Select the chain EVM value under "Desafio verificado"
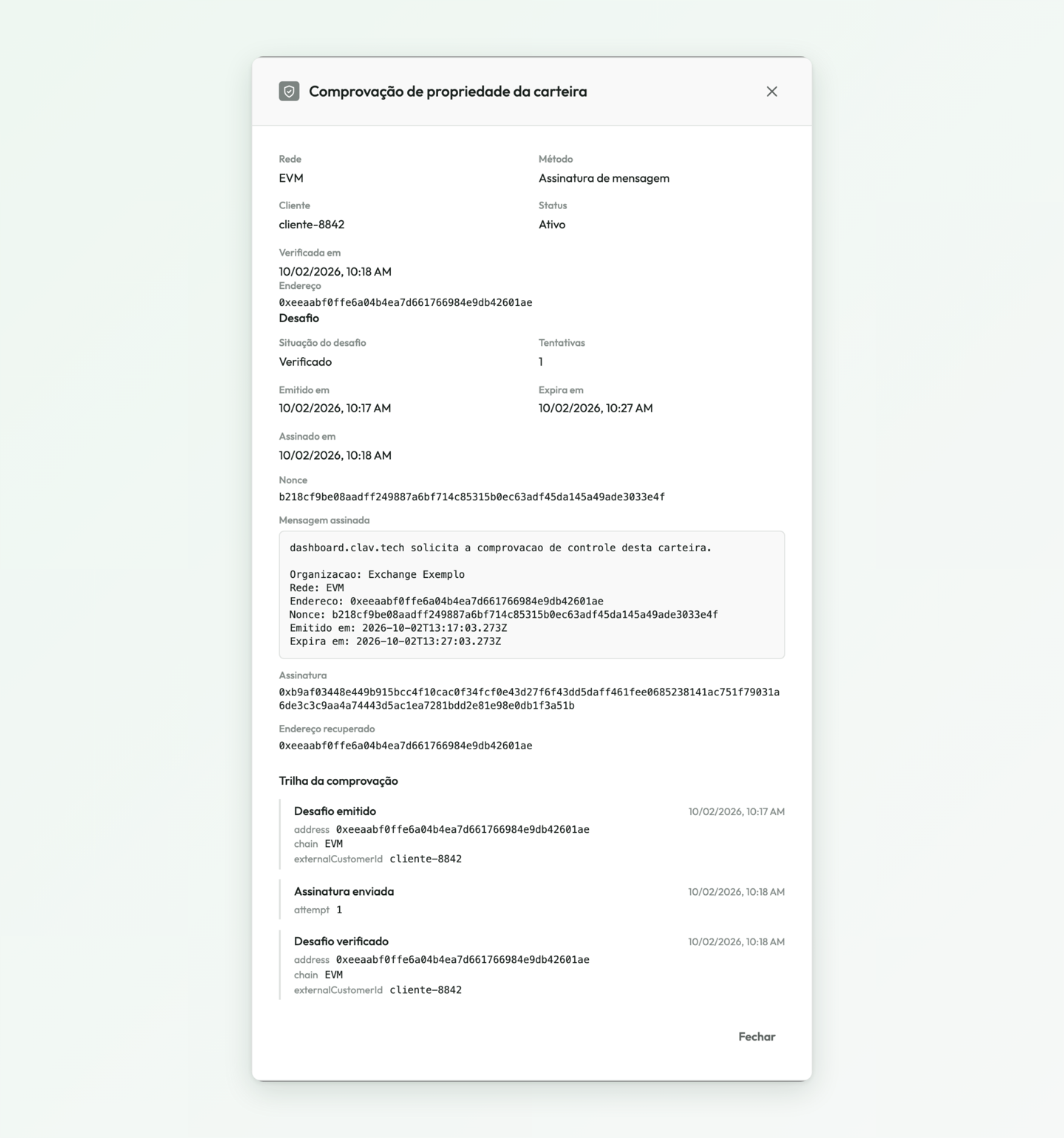 [x=334, y=975]
